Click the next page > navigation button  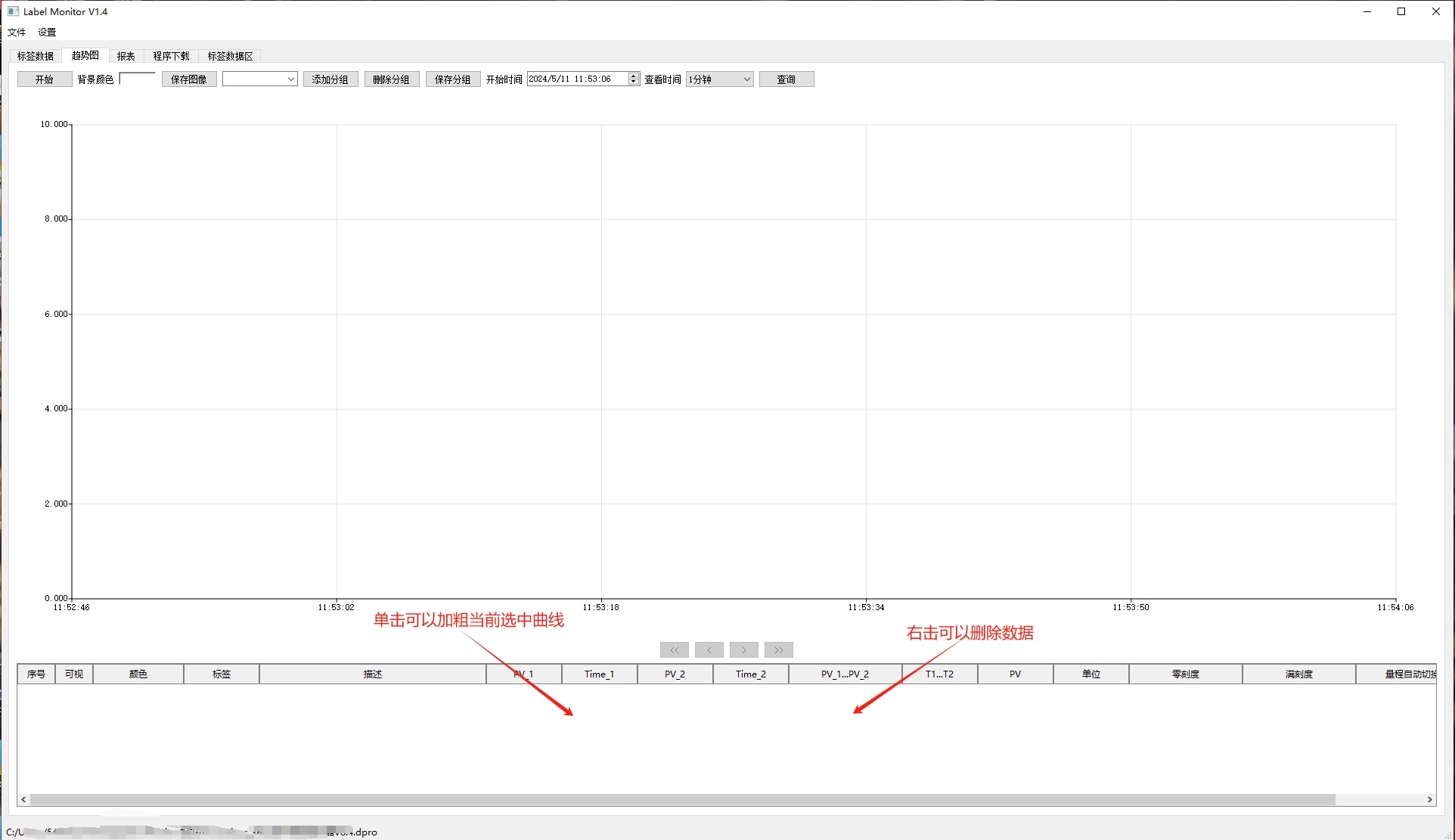pos(744,650)
